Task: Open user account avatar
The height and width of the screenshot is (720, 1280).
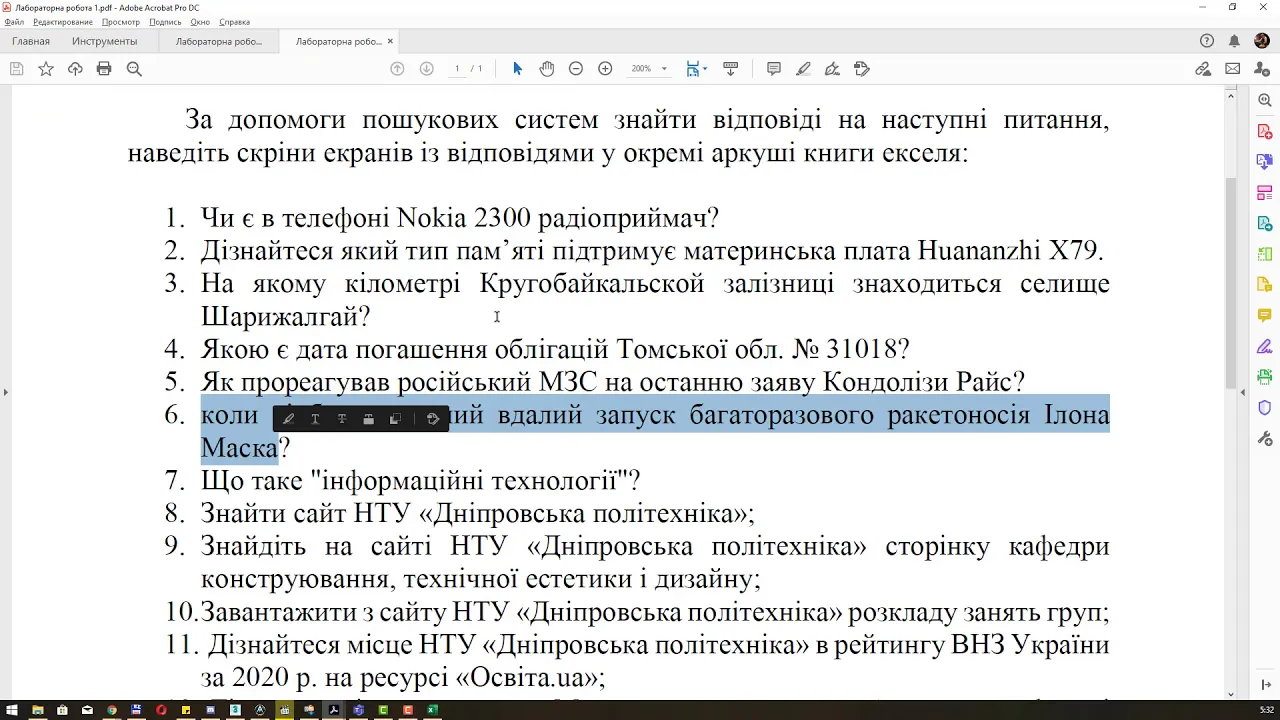Action: click(1262, 41)
